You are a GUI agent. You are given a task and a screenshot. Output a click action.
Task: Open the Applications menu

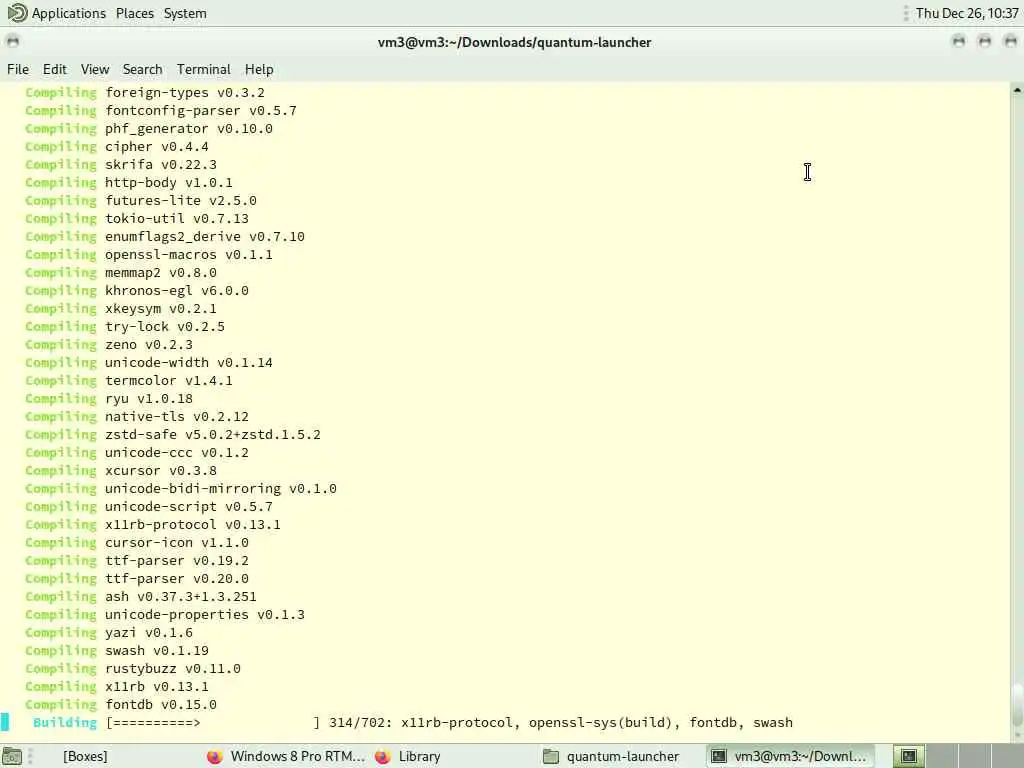(x=69, y=13)
